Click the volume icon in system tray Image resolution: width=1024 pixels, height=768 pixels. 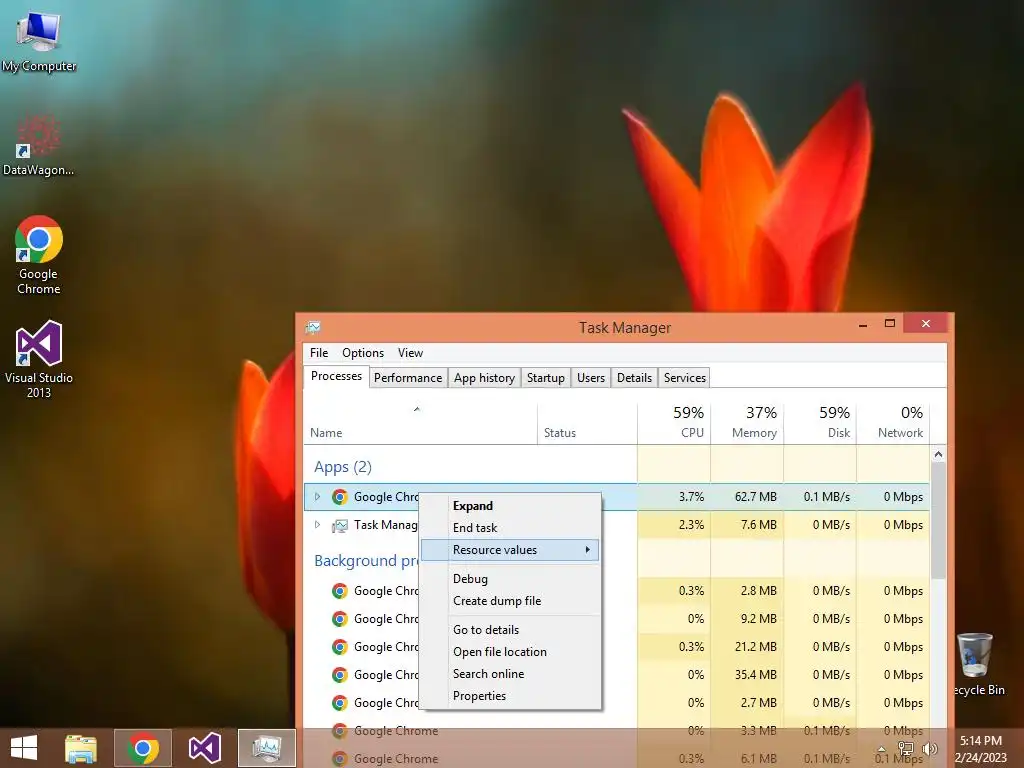[930, 749]
